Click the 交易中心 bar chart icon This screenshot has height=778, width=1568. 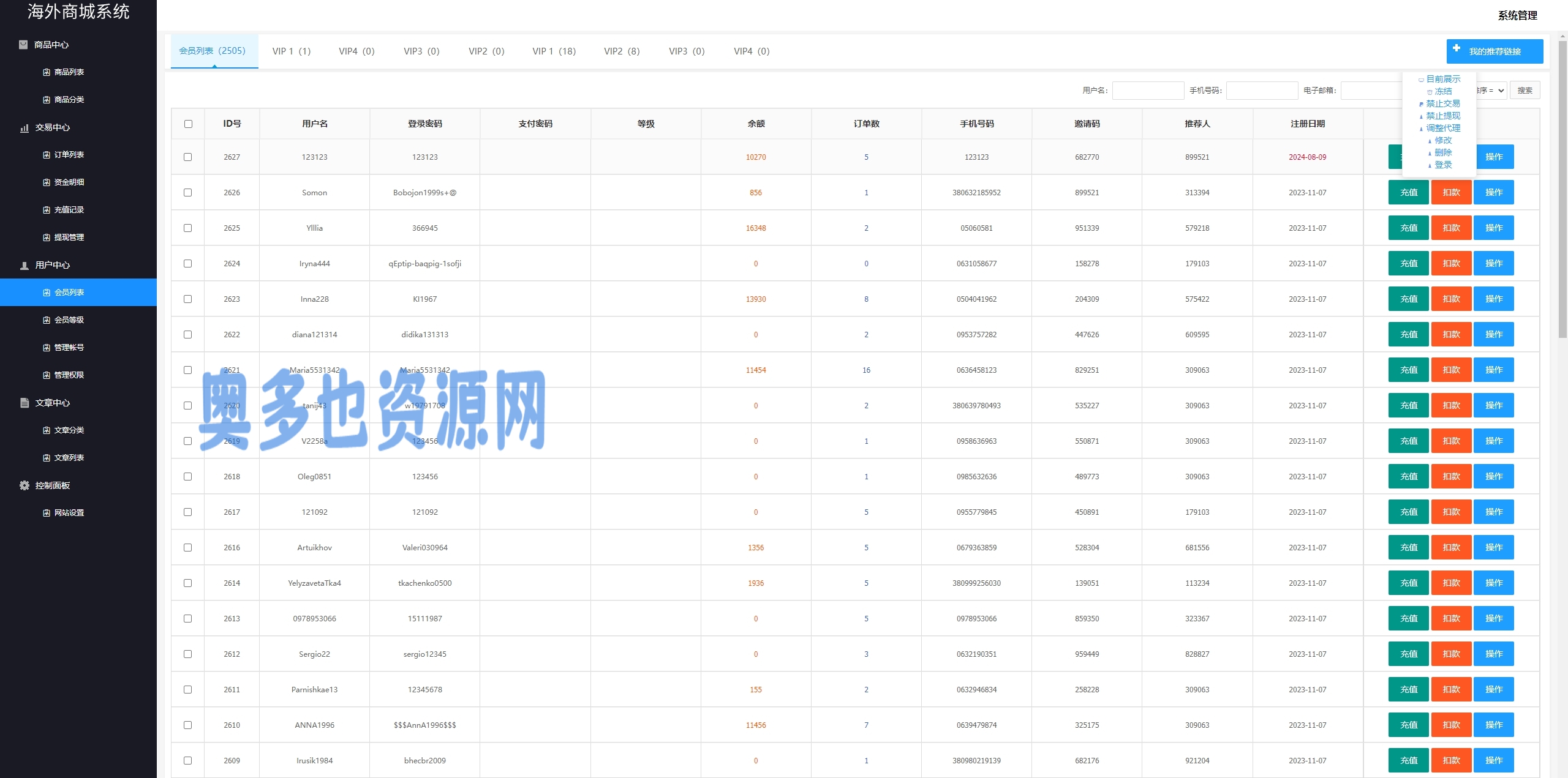tap(24, 128)
